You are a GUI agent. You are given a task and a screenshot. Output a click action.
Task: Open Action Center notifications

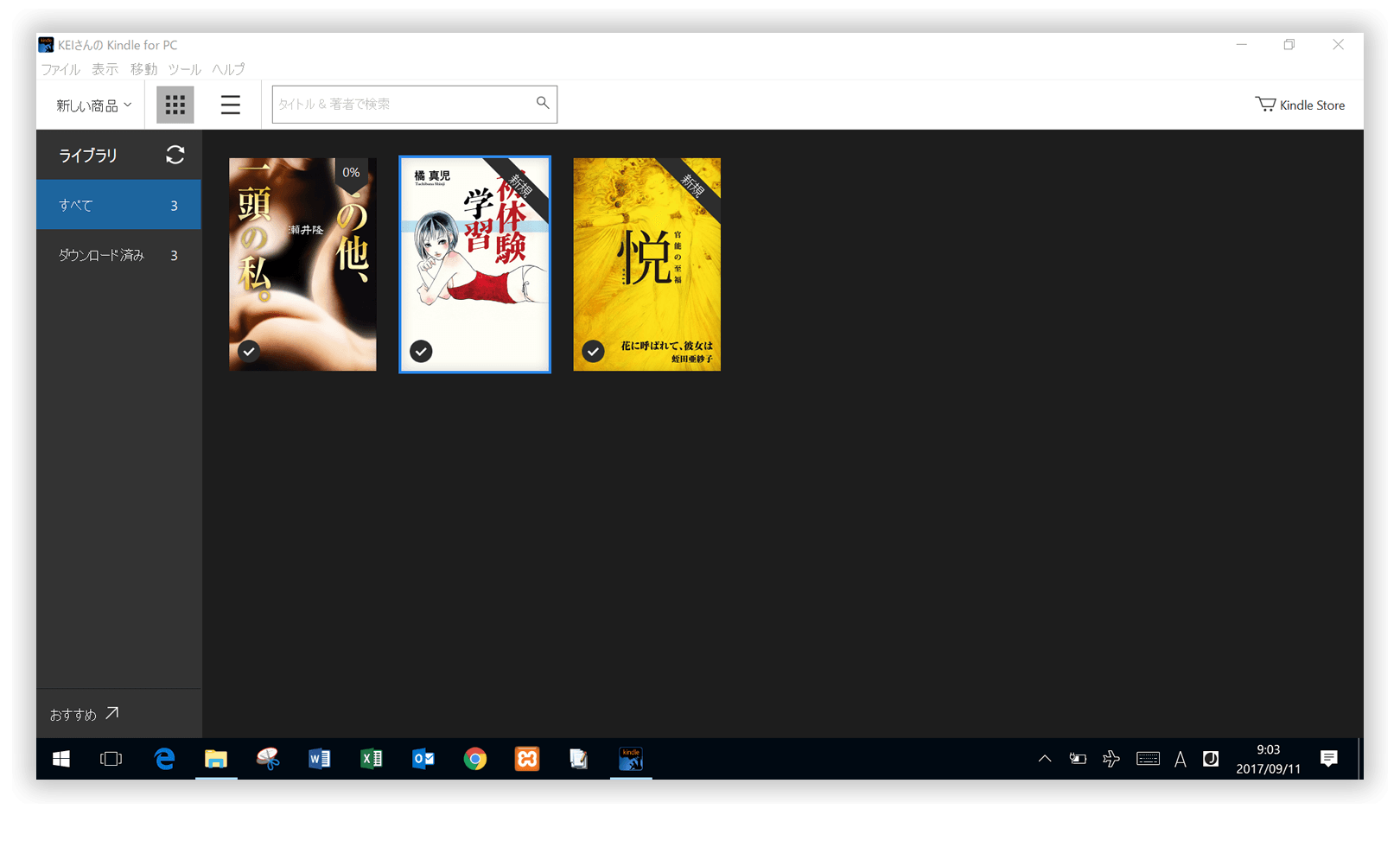pos(1329,759)
